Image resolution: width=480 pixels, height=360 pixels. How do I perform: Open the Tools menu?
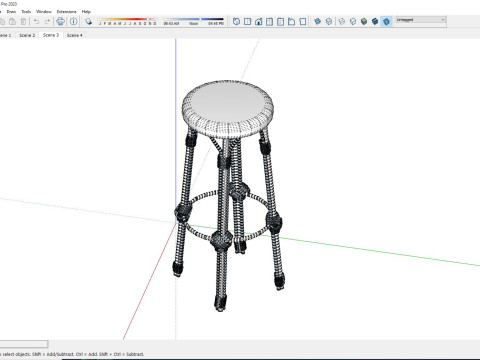point(26,12)
